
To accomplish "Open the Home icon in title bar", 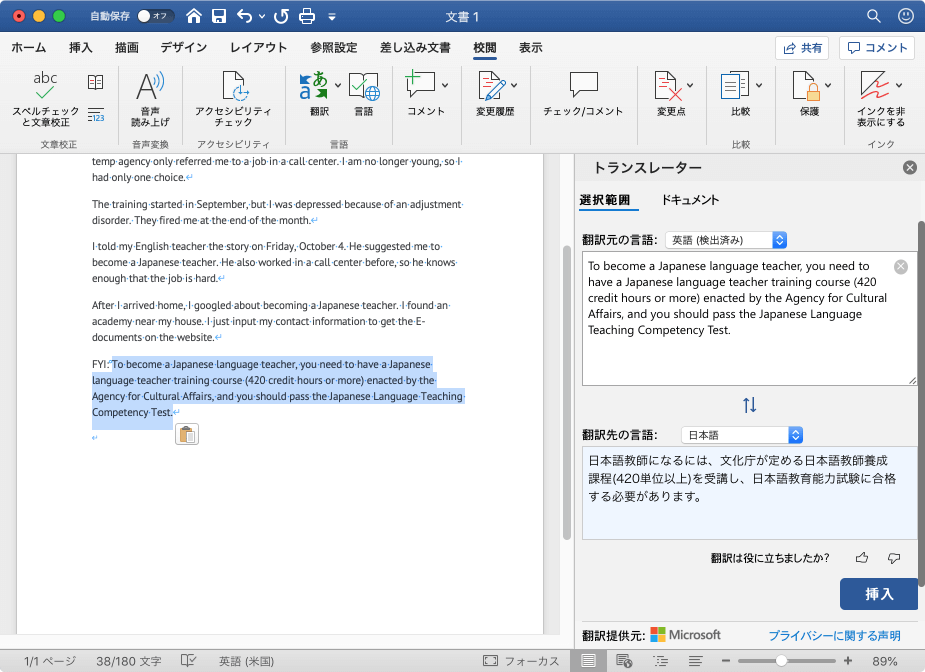I will 193,16.
